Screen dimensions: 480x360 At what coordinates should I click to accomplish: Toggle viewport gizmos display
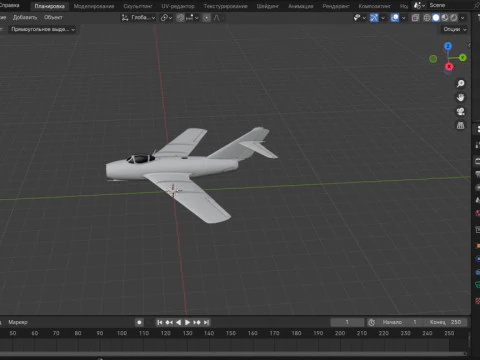tap(374, 18)
